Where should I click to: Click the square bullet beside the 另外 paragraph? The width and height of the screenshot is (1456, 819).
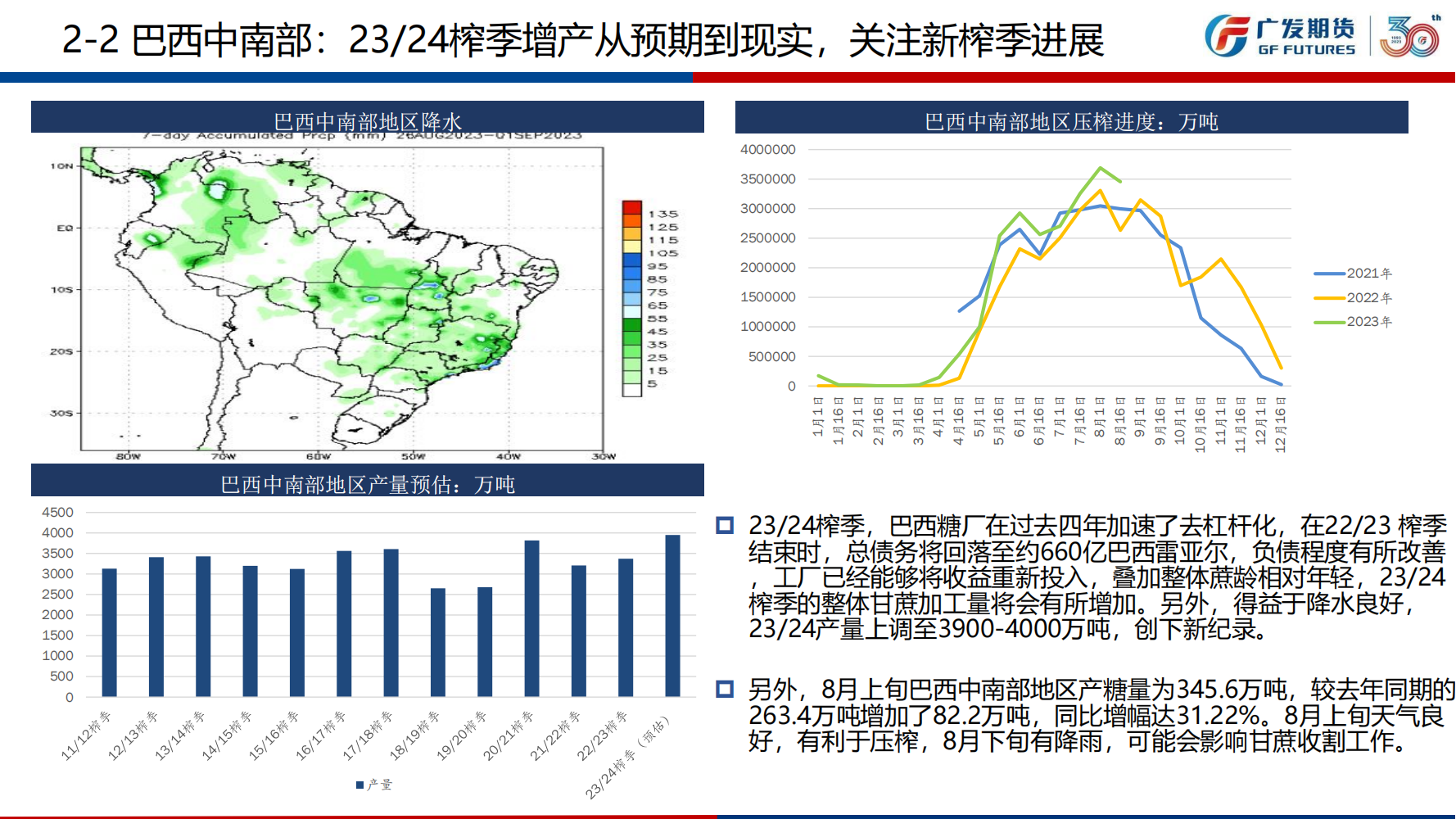pyautogui.click(x=725, y=689)
